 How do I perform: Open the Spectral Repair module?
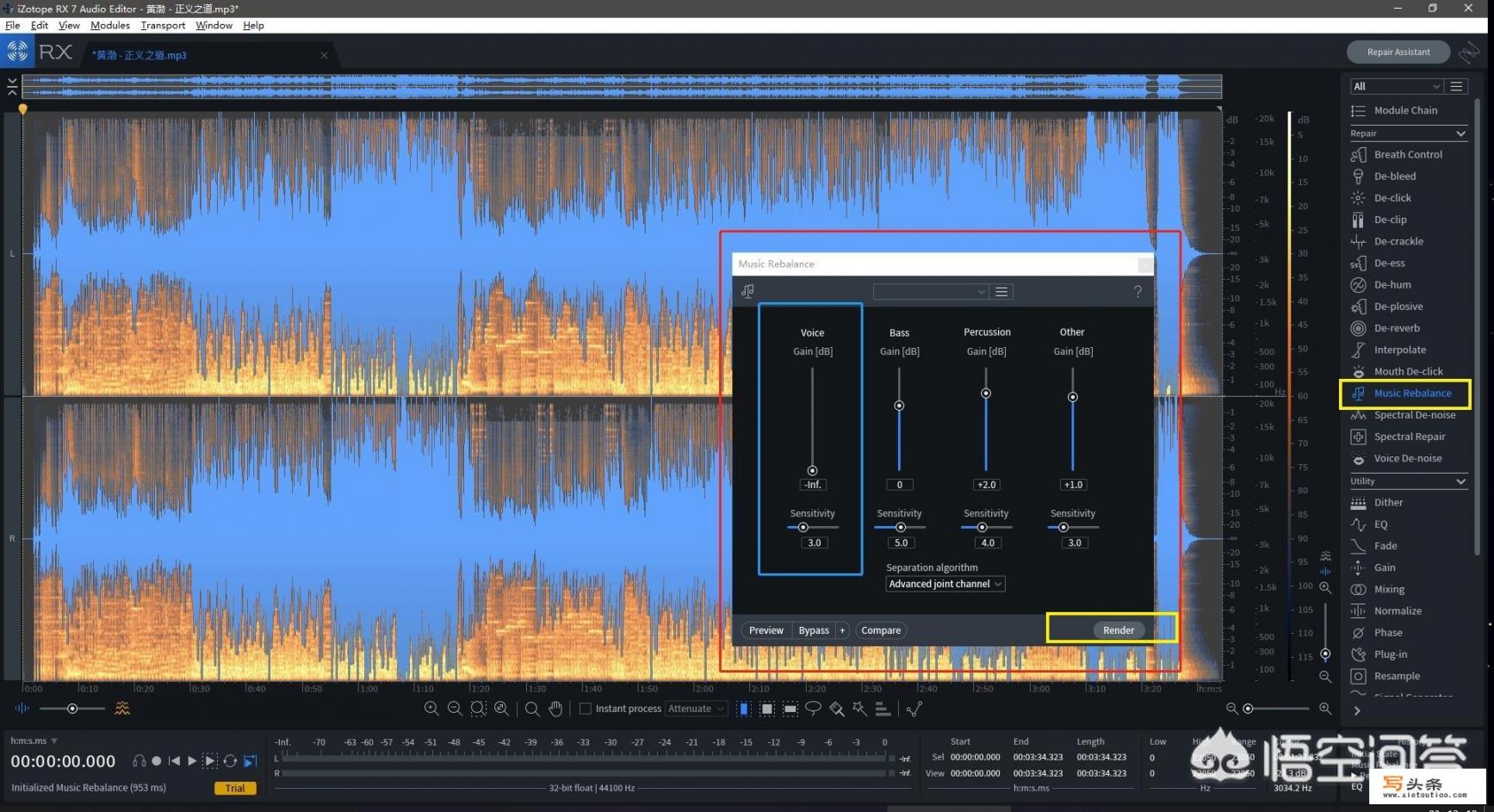click(x=1410, y=437)
